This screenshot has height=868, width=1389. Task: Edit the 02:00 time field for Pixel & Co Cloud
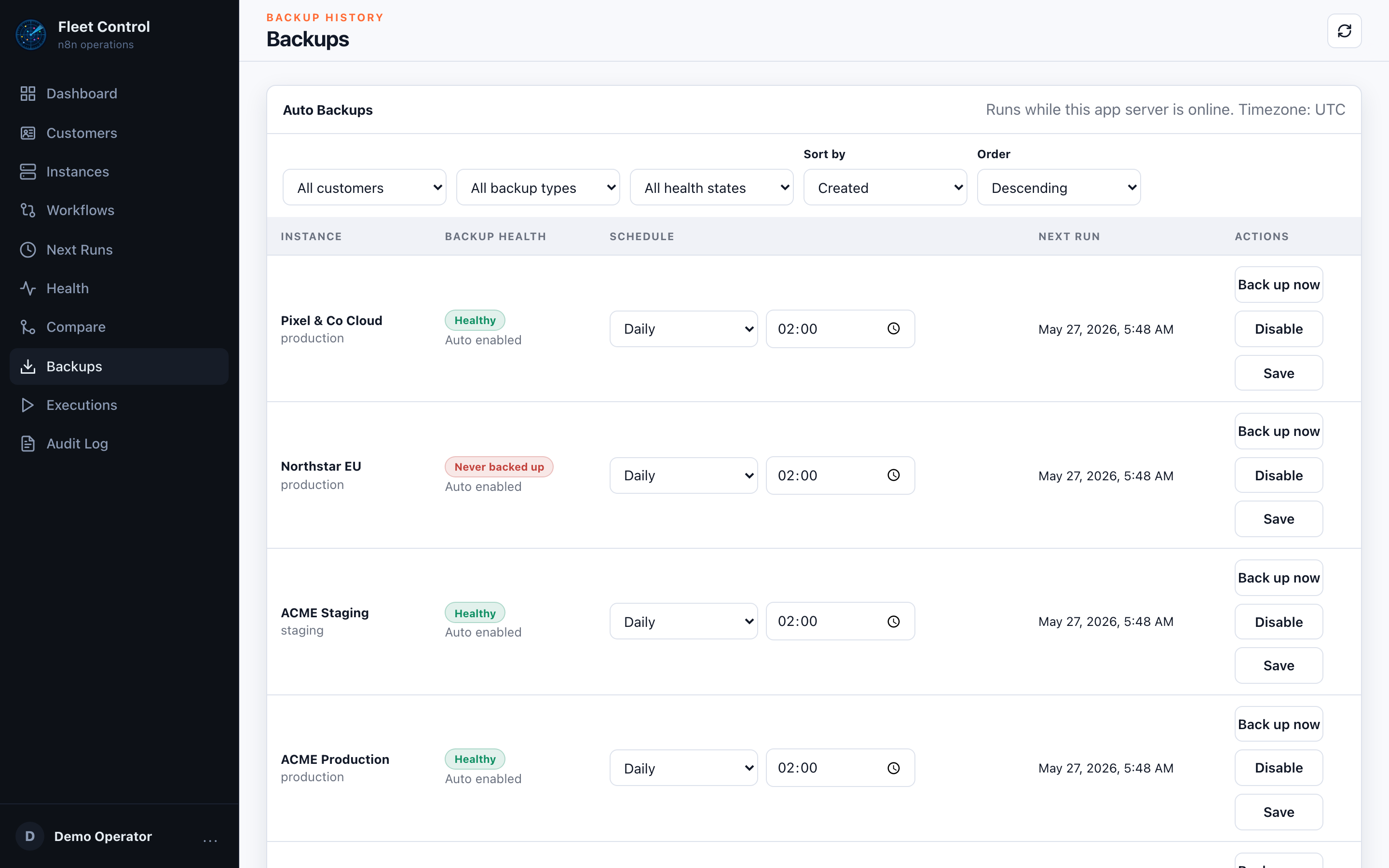(840, 329)
